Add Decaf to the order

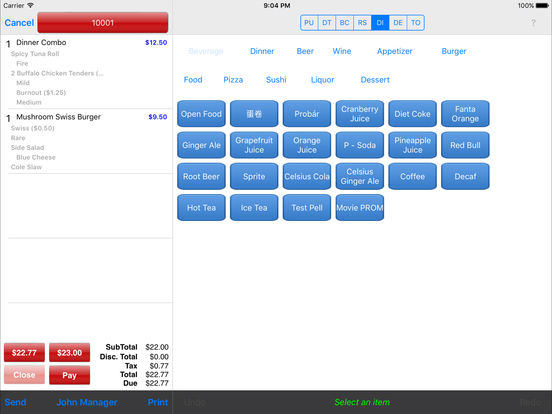pyautogui.click(x=465, y=176)
